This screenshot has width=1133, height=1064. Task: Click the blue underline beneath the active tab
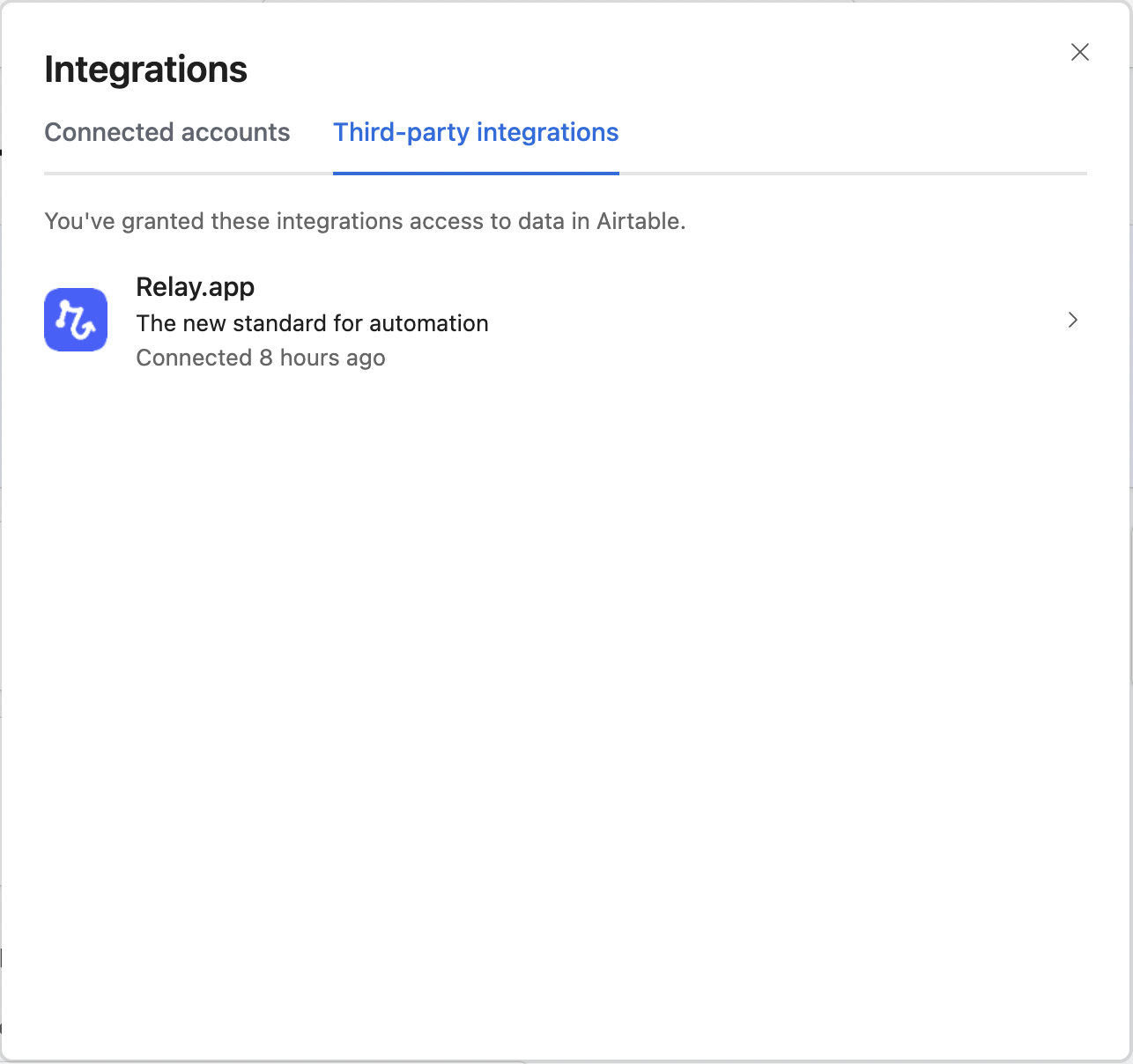476,174
